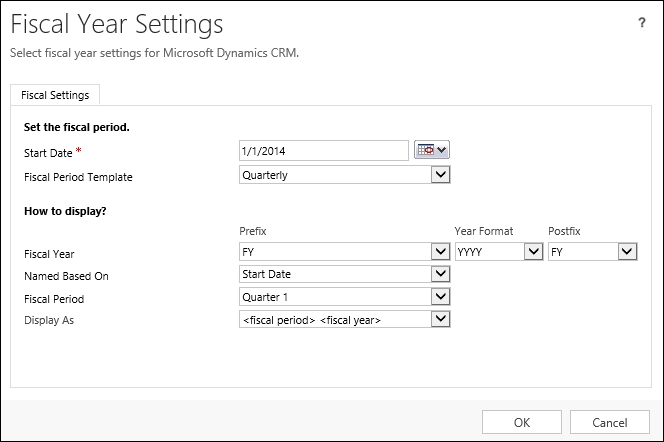Screen dimensions: 664x442
Task: Open the Fiscal Period Quarter 1 dropdown arrow
Action: [x=440, y=296]
